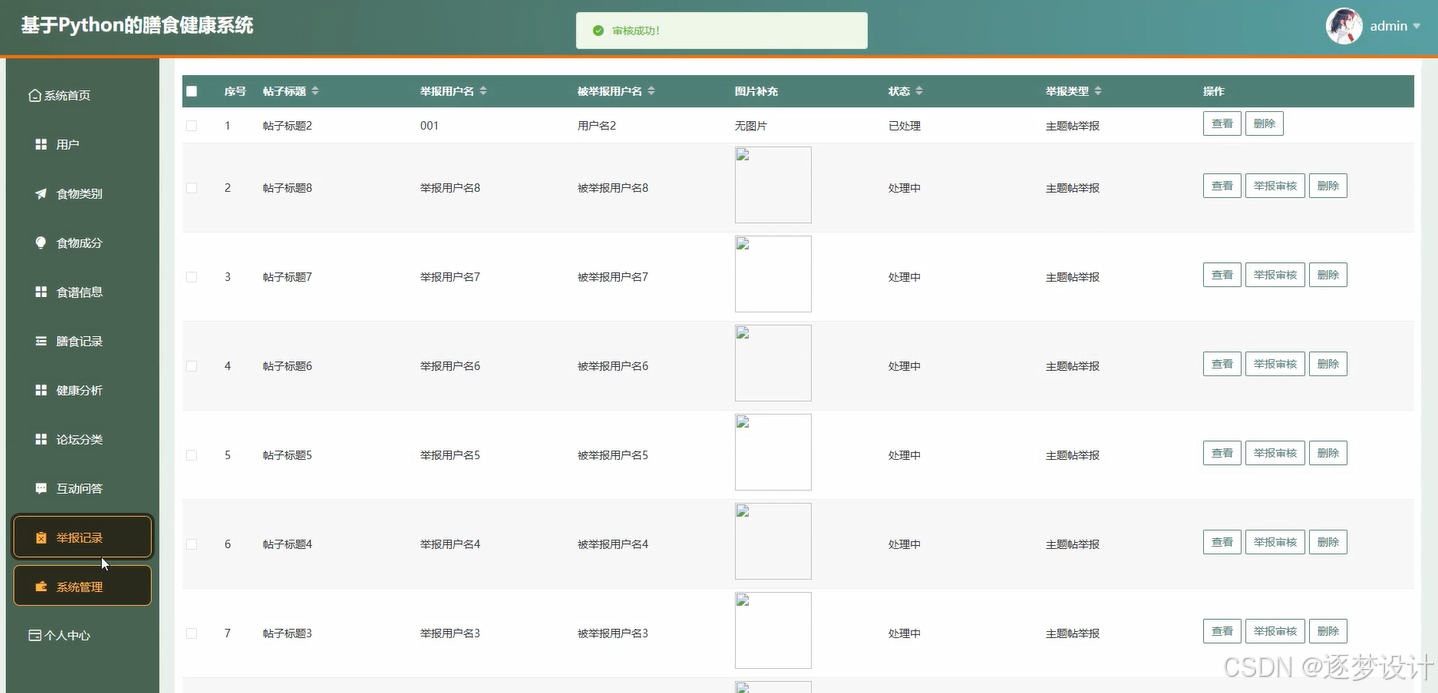Click the briefcase icon beside 系统管理
The image size is (1438, 693).
pos(41,587)
